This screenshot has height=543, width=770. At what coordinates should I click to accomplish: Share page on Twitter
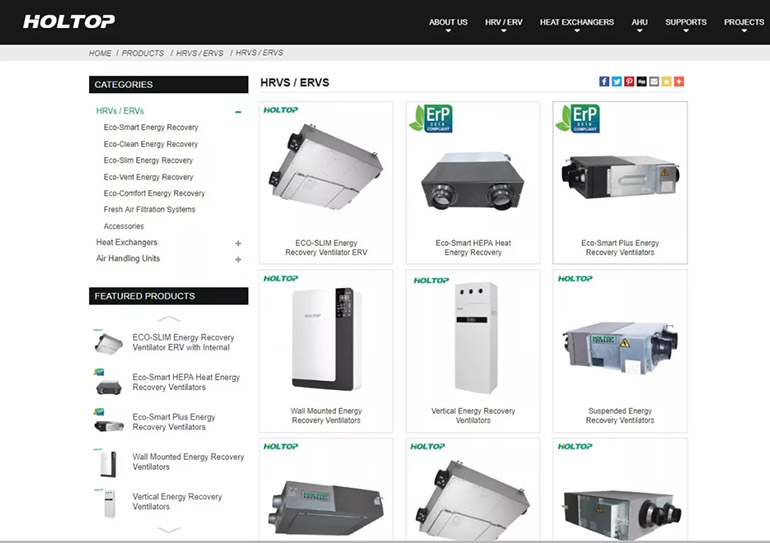click(617, 81)
